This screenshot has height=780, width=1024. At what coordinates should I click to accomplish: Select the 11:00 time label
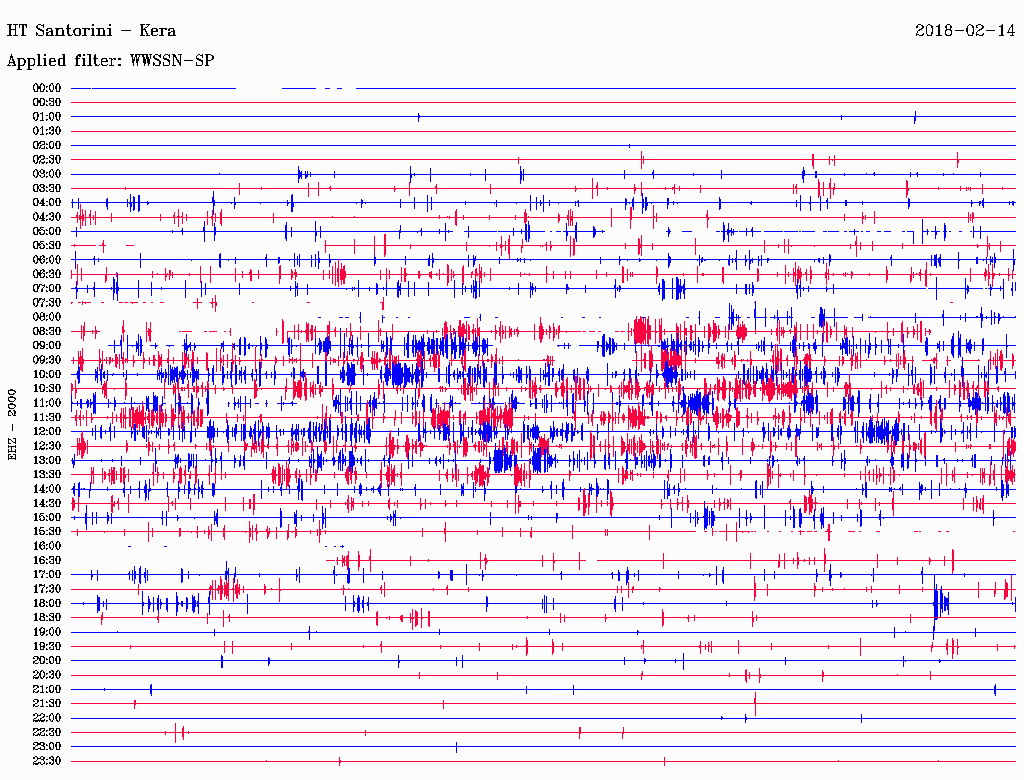(47, 403)
